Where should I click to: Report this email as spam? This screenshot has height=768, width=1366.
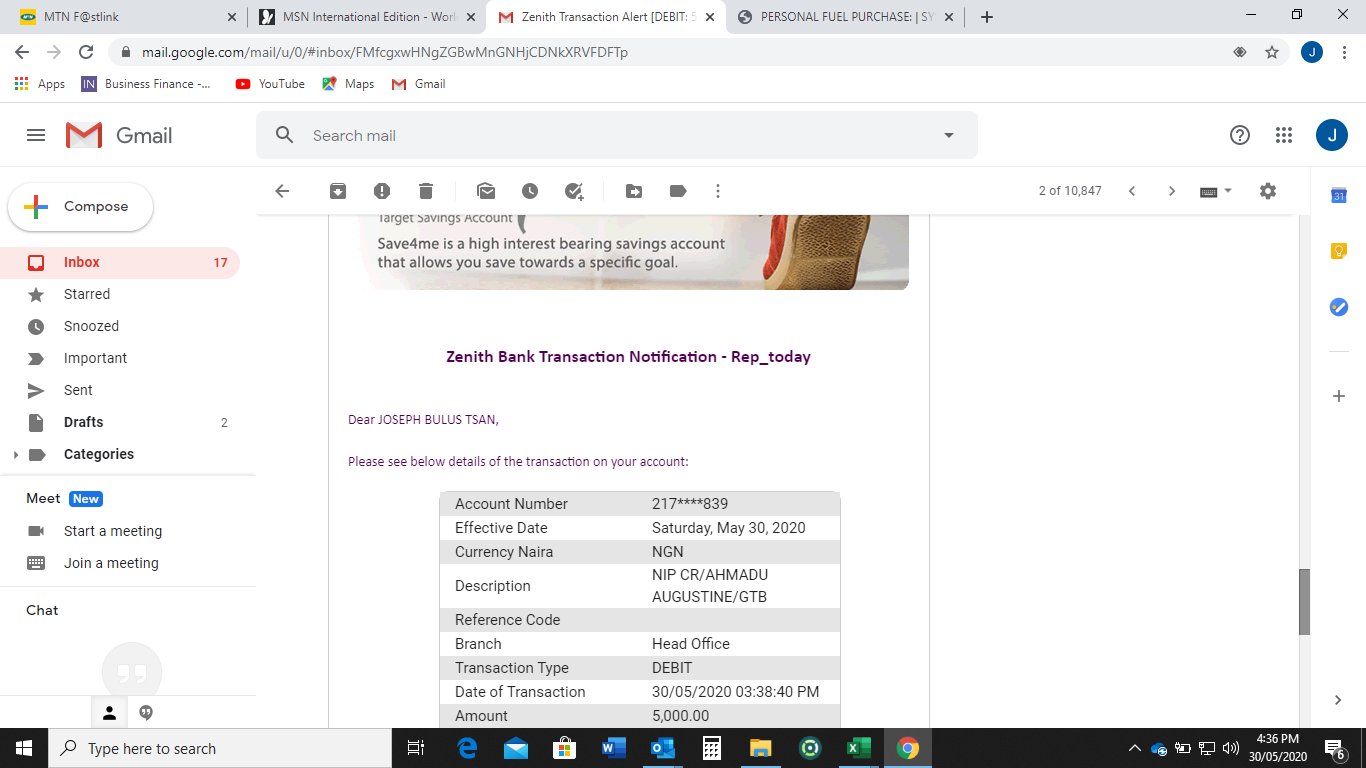[382, 191]
